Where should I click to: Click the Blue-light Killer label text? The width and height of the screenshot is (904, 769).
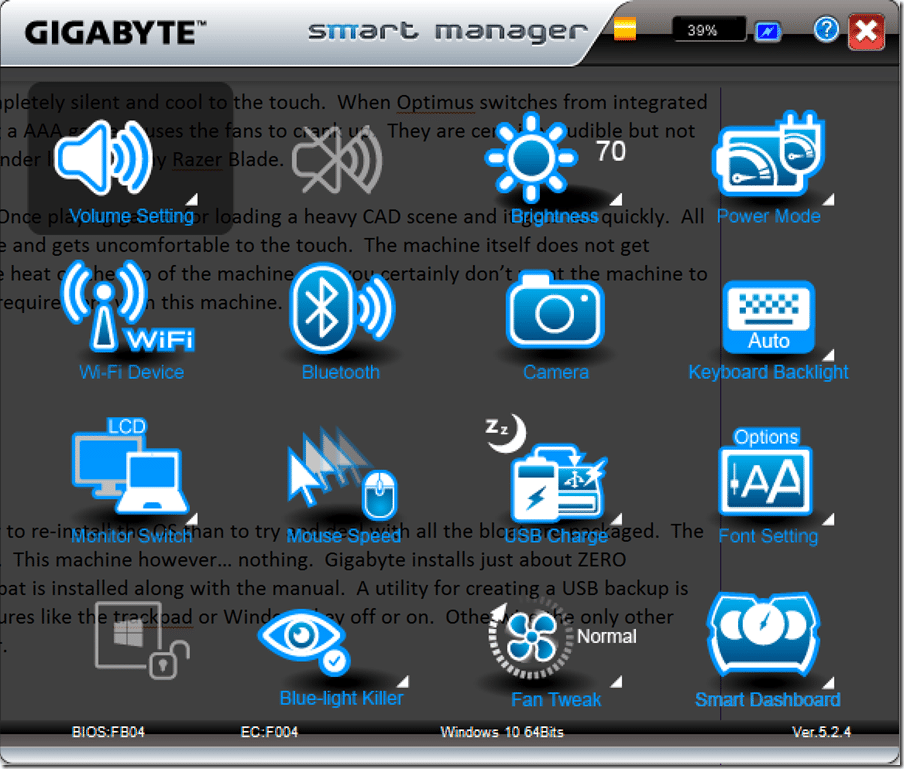point(341,698)
